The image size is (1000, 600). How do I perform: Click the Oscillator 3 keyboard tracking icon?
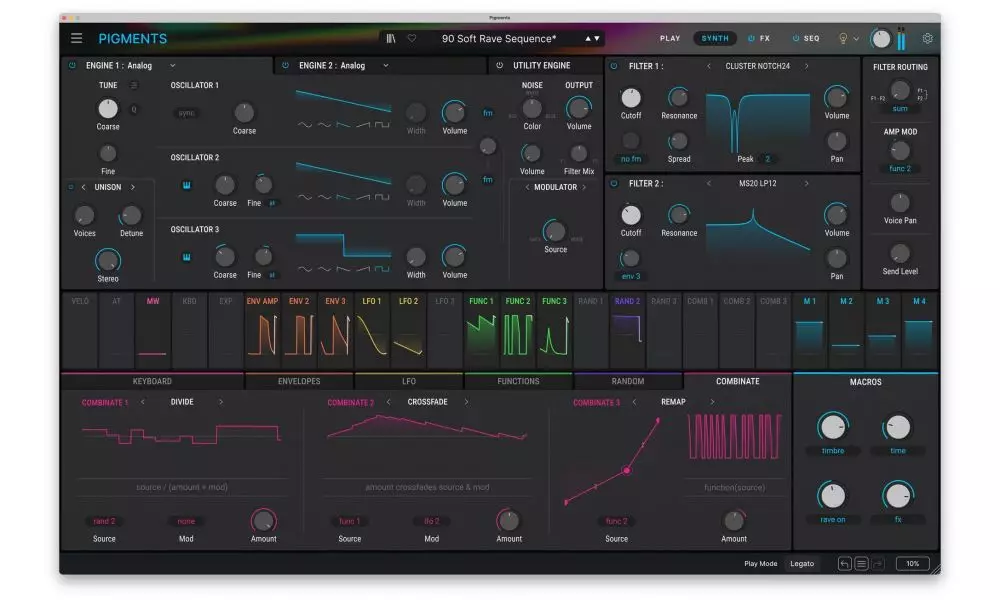click(186, 258)
